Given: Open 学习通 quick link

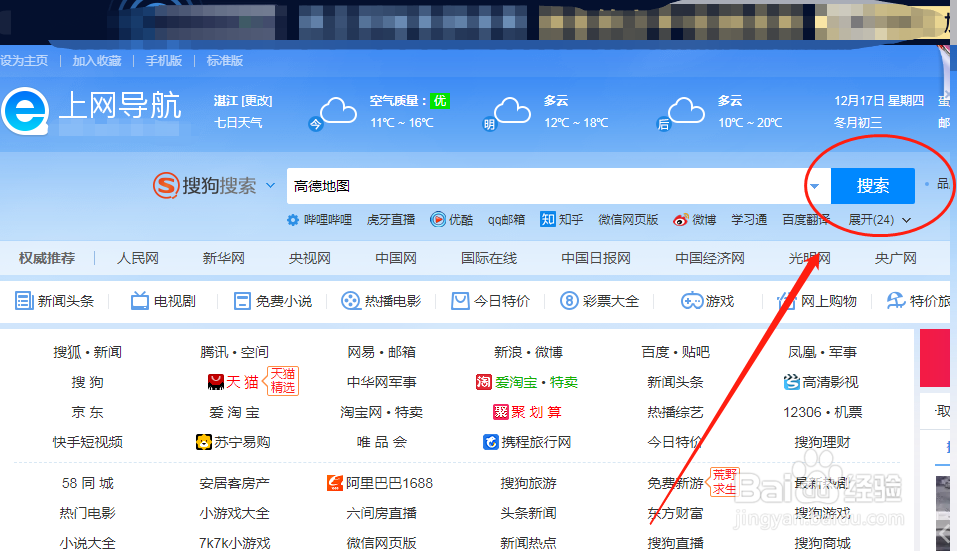Looking at the screenshot, I should (x=749, y=220).
